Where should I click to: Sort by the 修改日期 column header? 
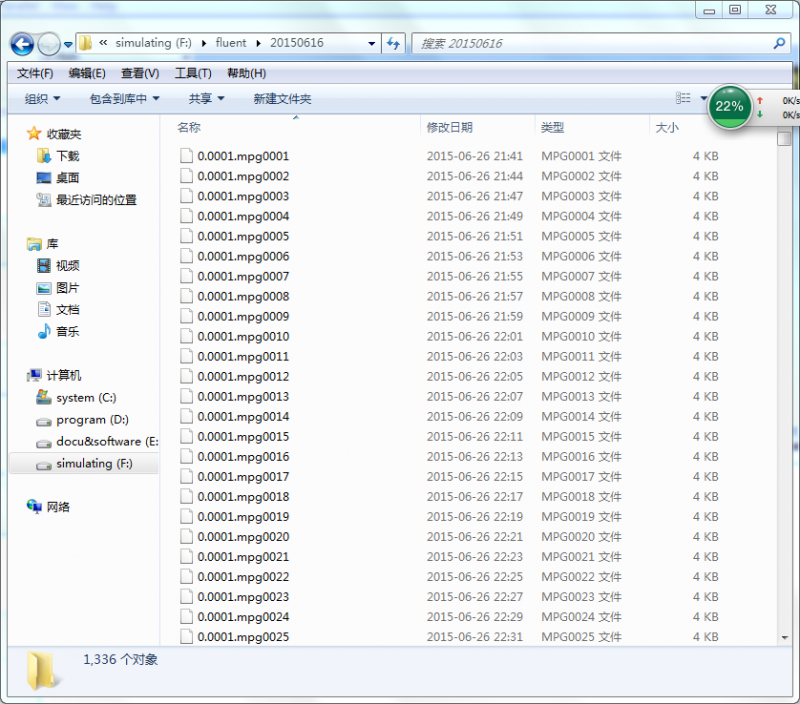tap(449, 128)
